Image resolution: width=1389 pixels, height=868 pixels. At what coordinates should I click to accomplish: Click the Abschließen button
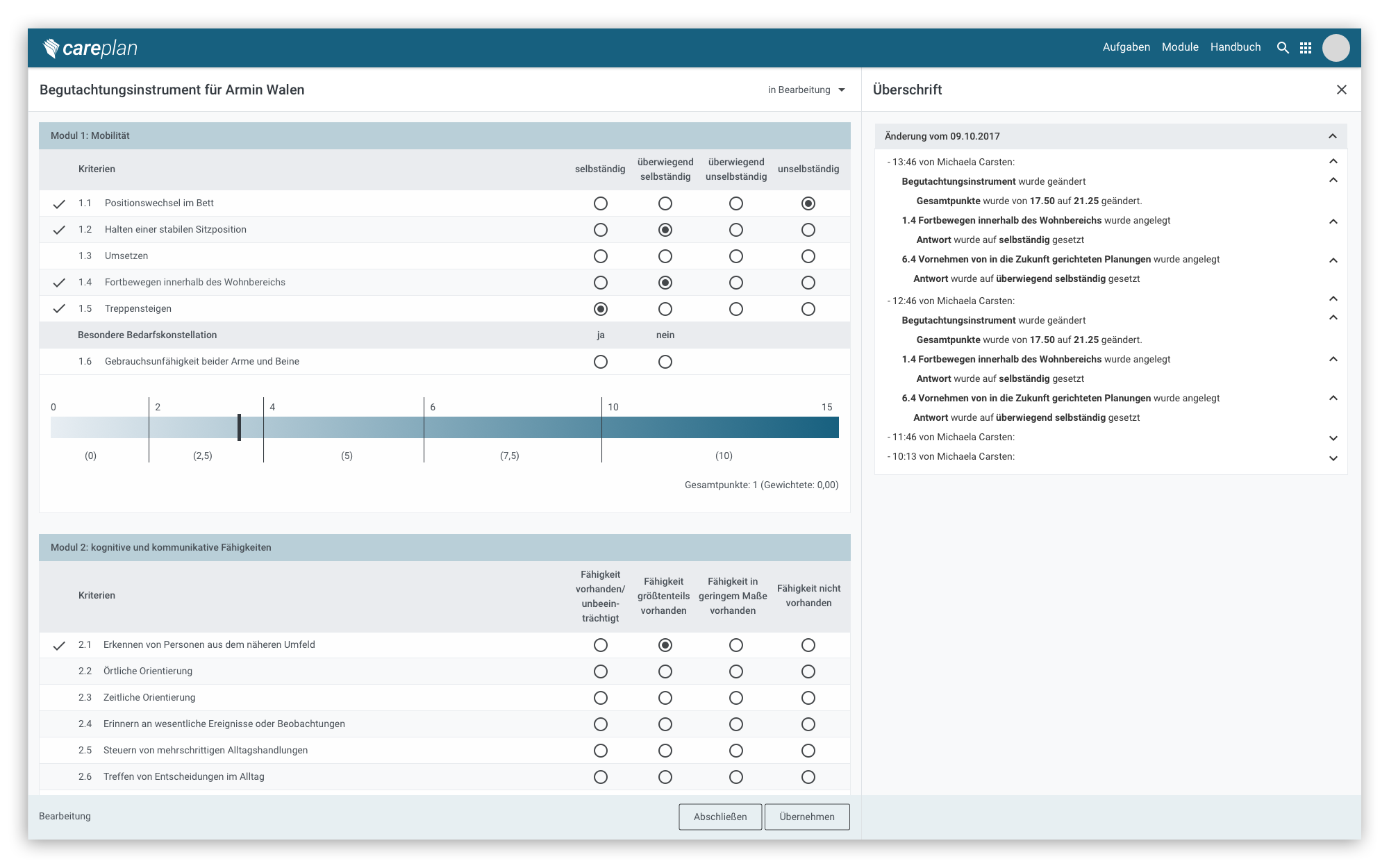pos(720,817)
